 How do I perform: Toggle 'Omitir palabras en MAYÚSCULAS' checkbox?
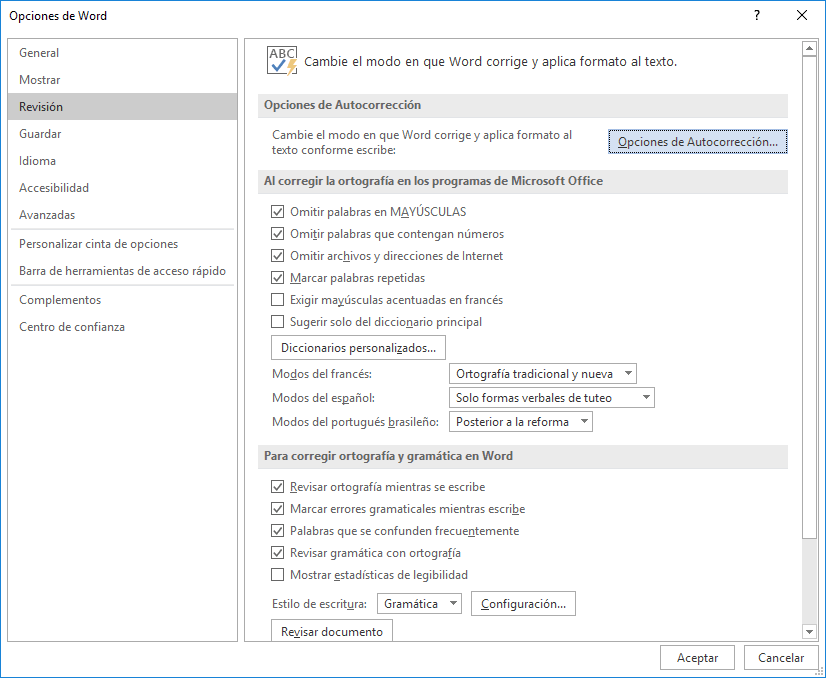(x=278, y=212)
